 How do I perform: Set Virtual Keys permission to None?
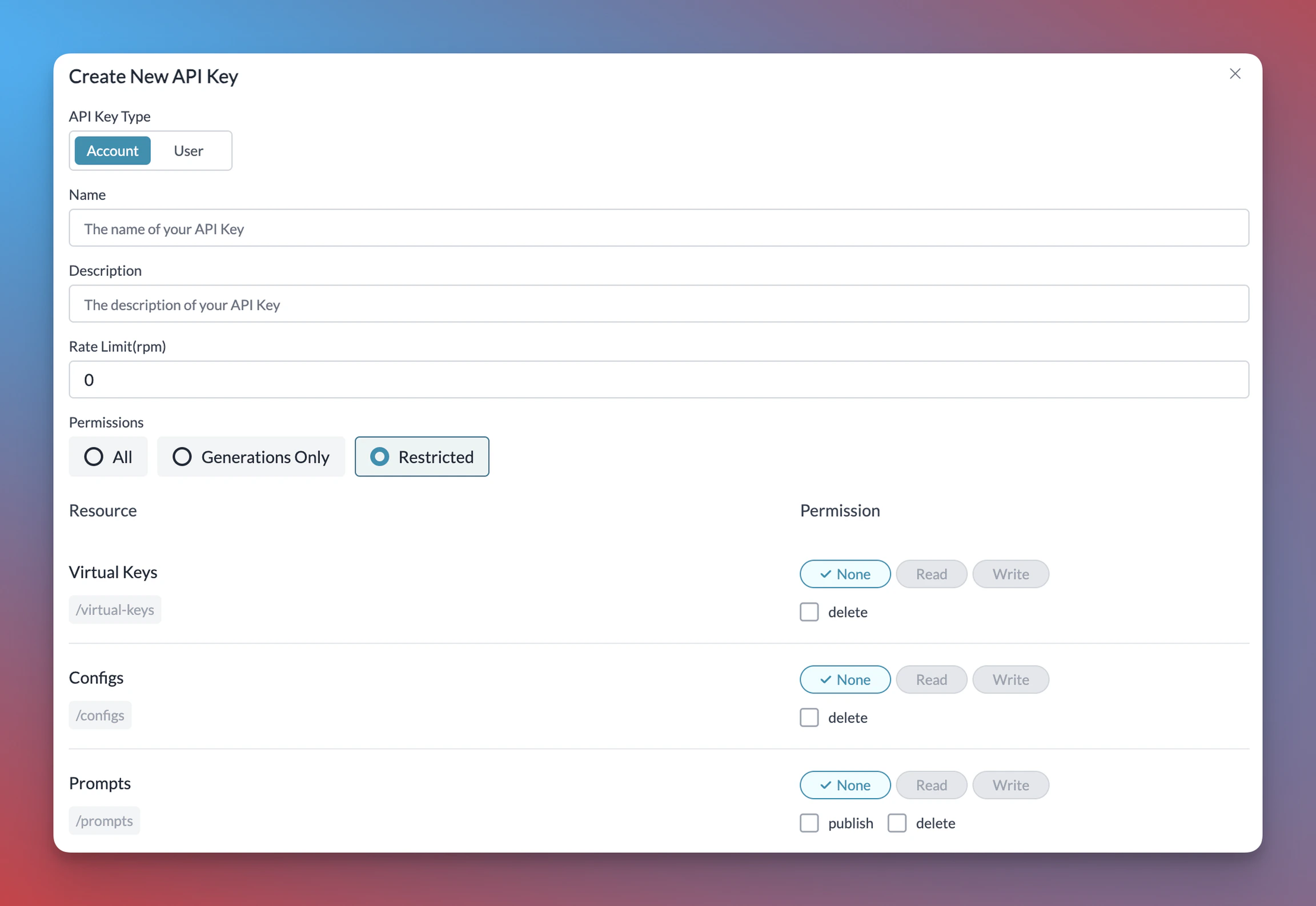click(x=845, y=574)
